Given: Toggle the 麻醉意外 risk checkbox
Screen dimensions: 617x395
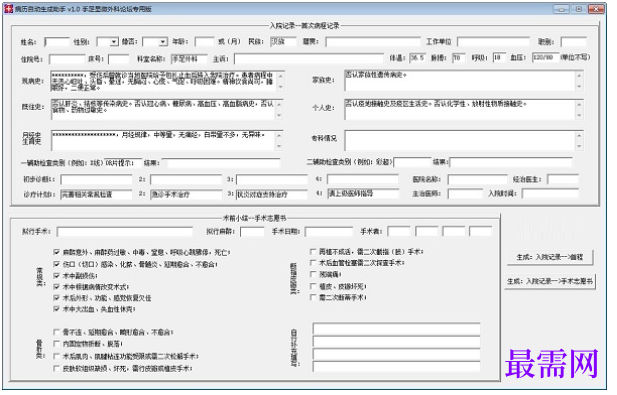Looking at the screenshot, I should point(57,252).
